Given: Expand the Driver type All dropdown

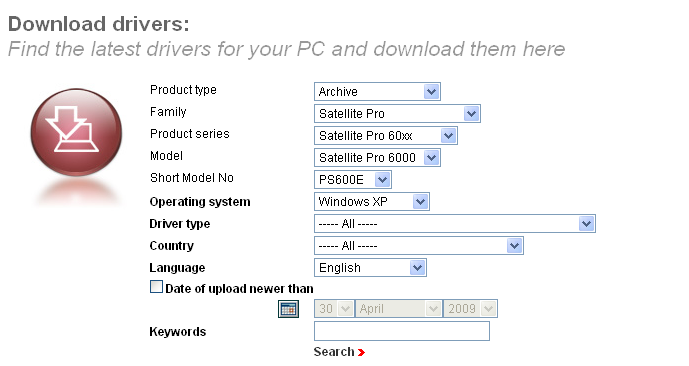Looking at the screenshot, I should (455, 223).
